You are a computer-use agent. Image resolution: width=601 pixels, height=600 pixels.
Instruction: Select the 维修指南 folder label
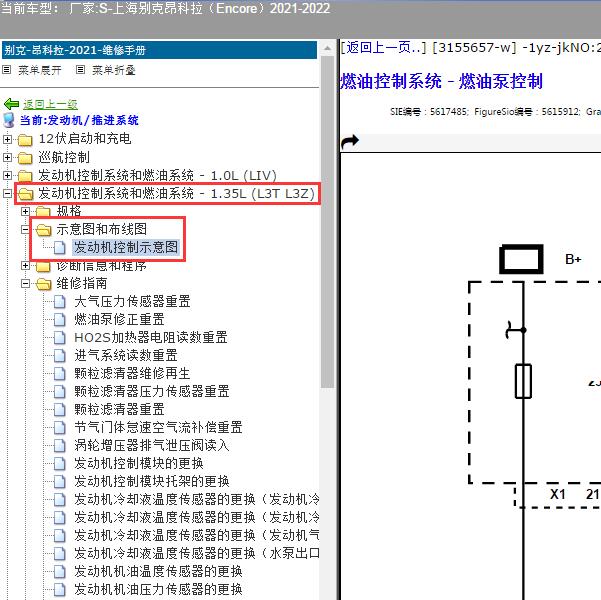[82, 283]
